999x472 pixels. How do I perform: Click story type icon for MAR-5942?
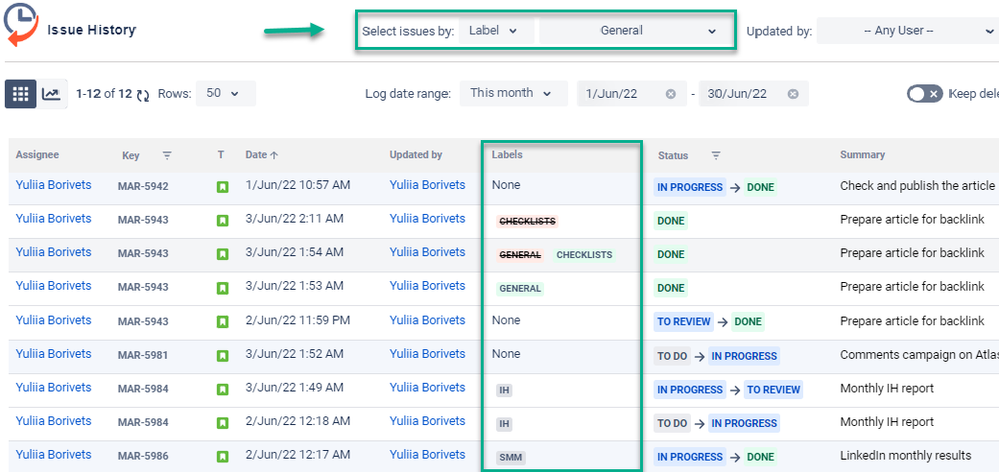click(222, 187)
